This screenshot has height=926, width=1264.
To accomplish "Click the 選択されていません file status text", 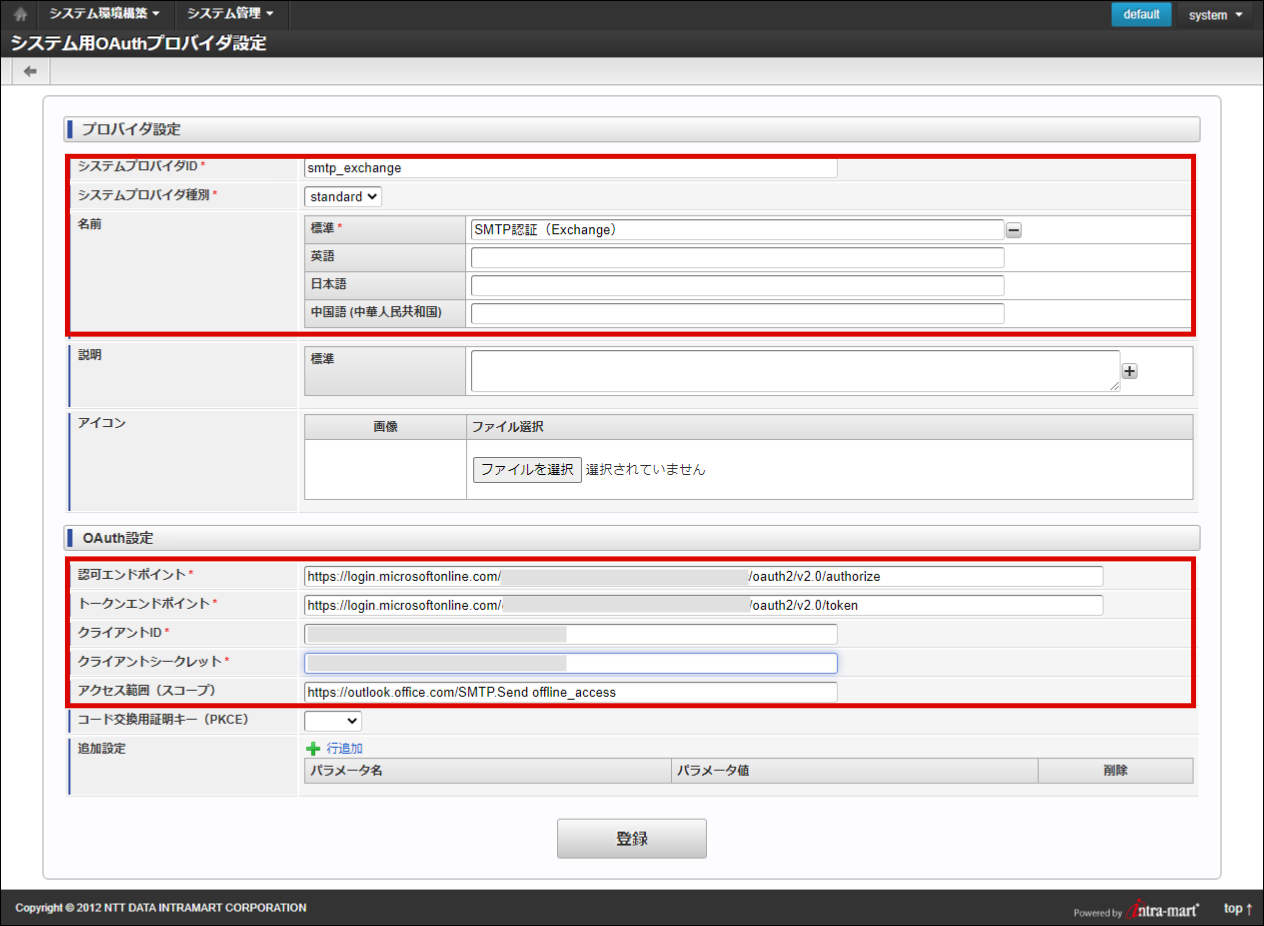I will [646, 469].
